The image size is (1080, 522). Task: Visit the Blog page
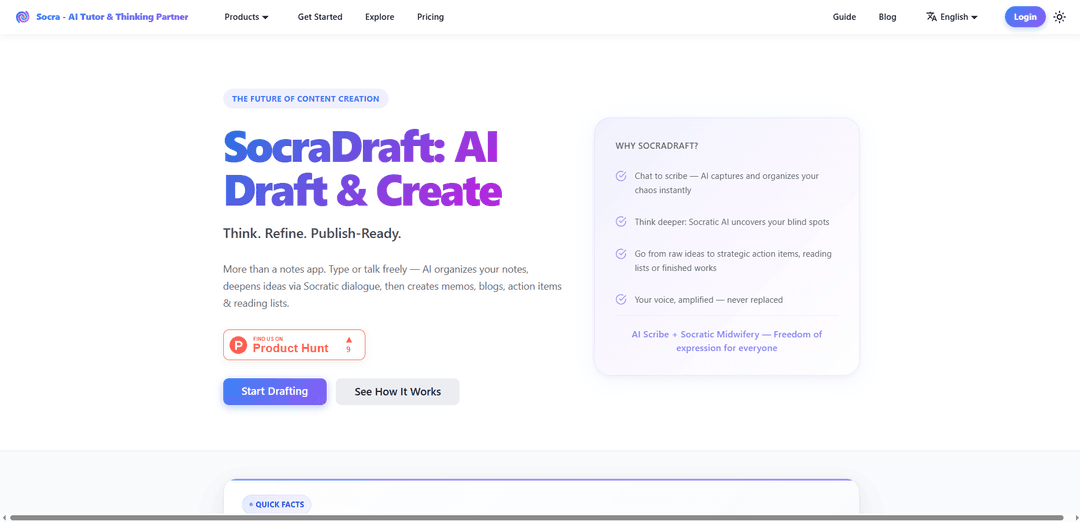888,17
